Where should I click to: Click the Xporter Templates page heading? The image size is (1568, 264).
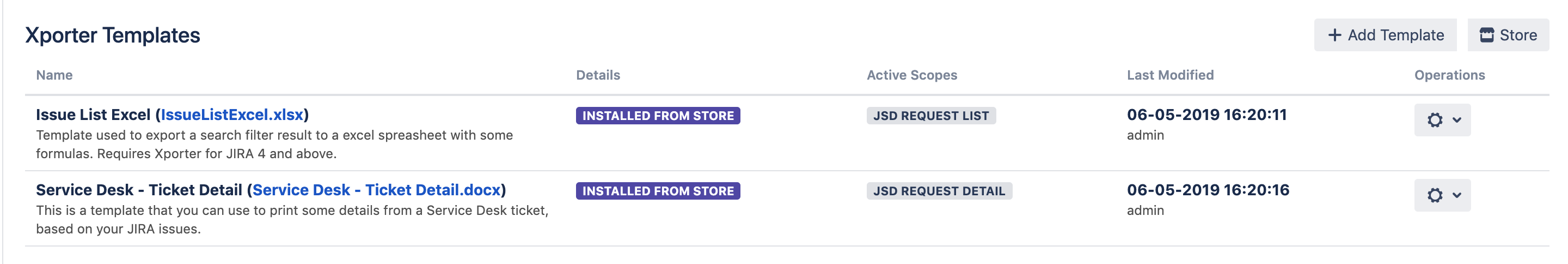(x=113, y=35)
